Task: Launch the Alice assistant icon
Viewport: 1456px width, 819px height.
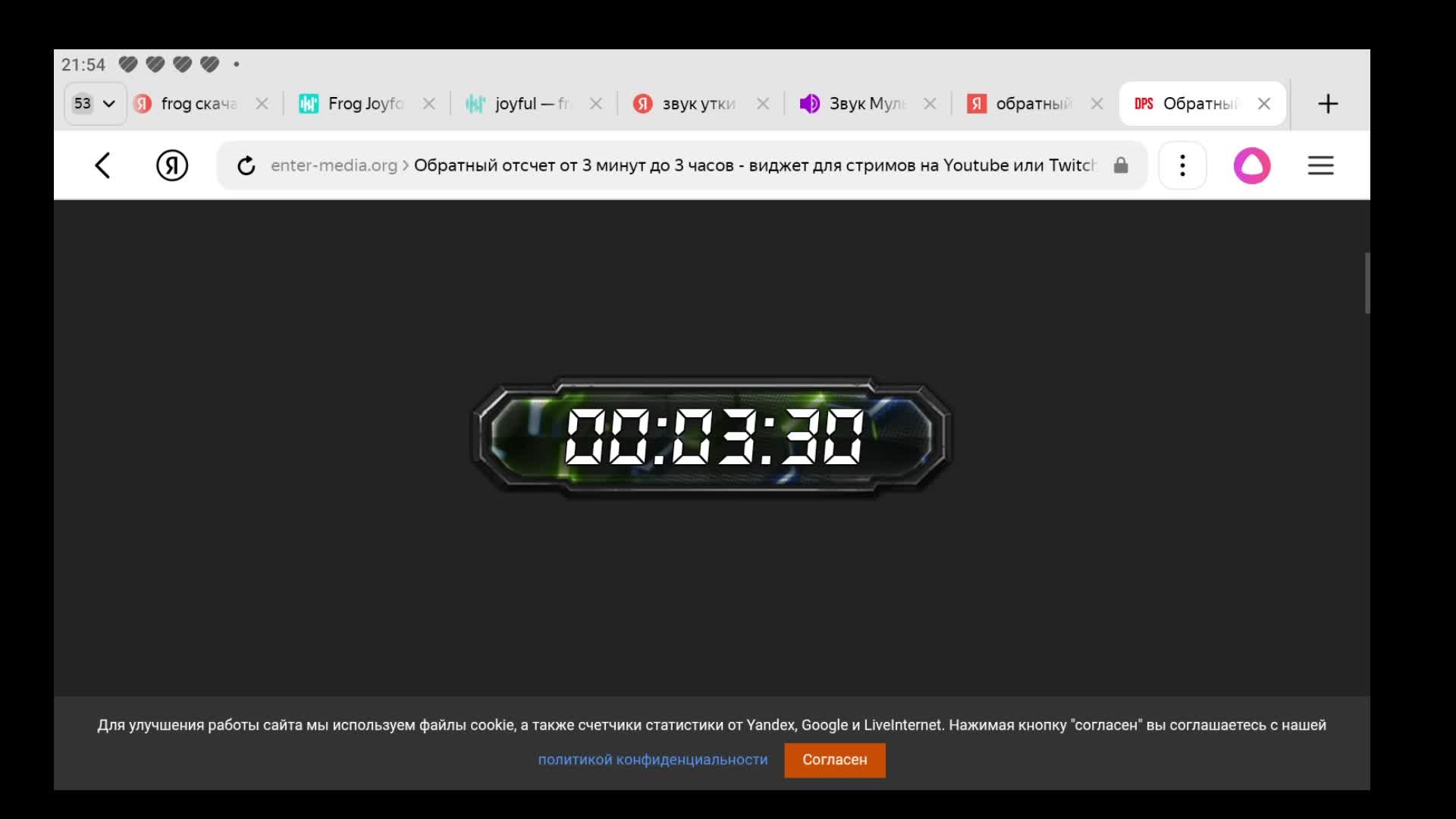Action: coord(1252,165)
